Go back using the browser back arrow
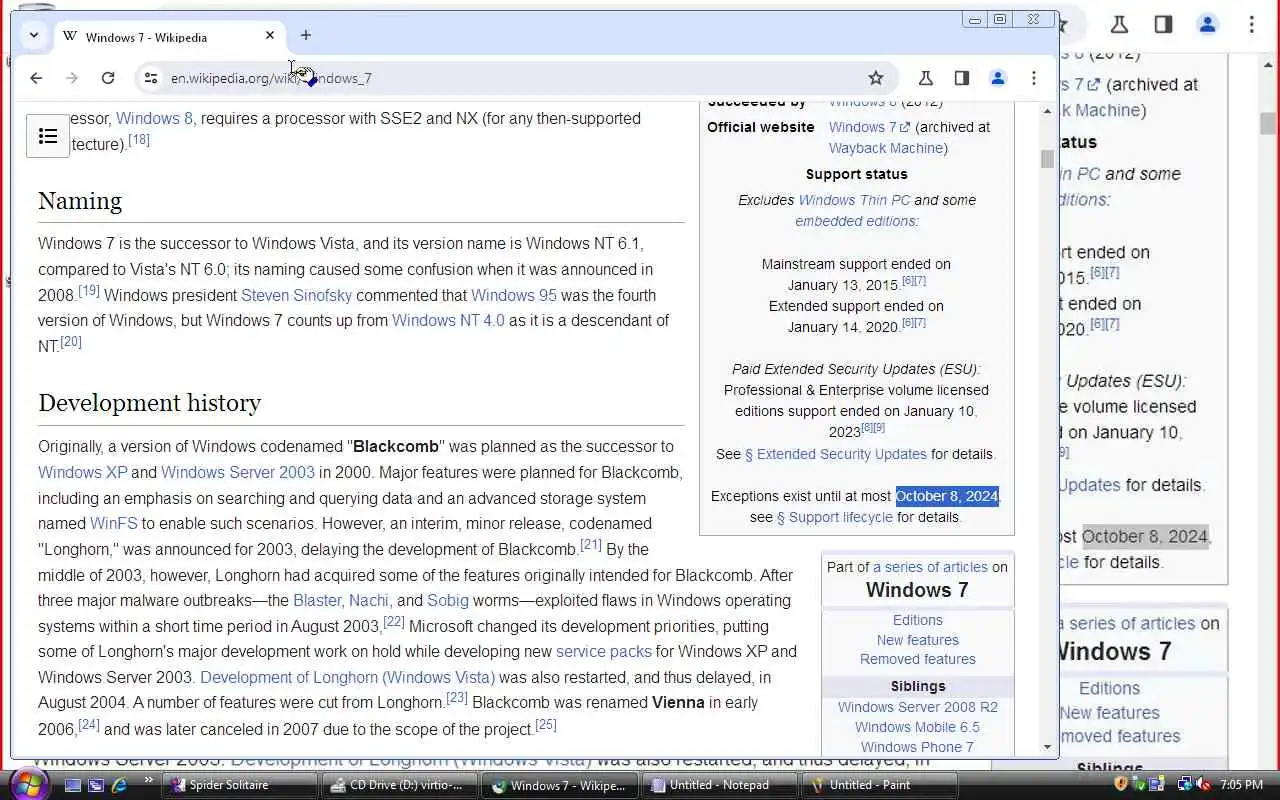This screenshot has width=1280, height=800. click(36, 78)
